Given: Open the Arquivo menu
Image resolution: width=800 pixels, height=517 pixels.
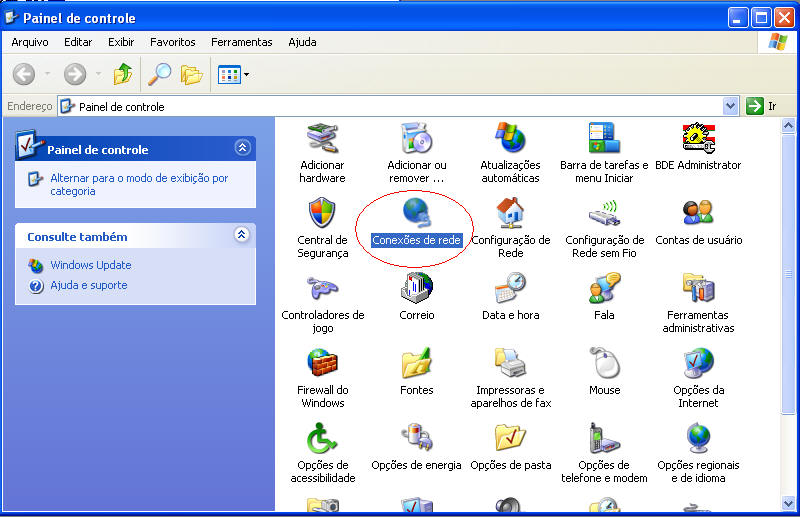Looking at the screenshot, I should (x=30, y=42).
